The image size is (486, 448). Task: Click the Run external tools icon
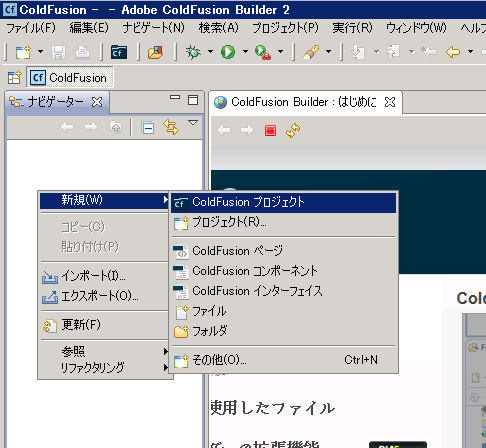point(263,52)
